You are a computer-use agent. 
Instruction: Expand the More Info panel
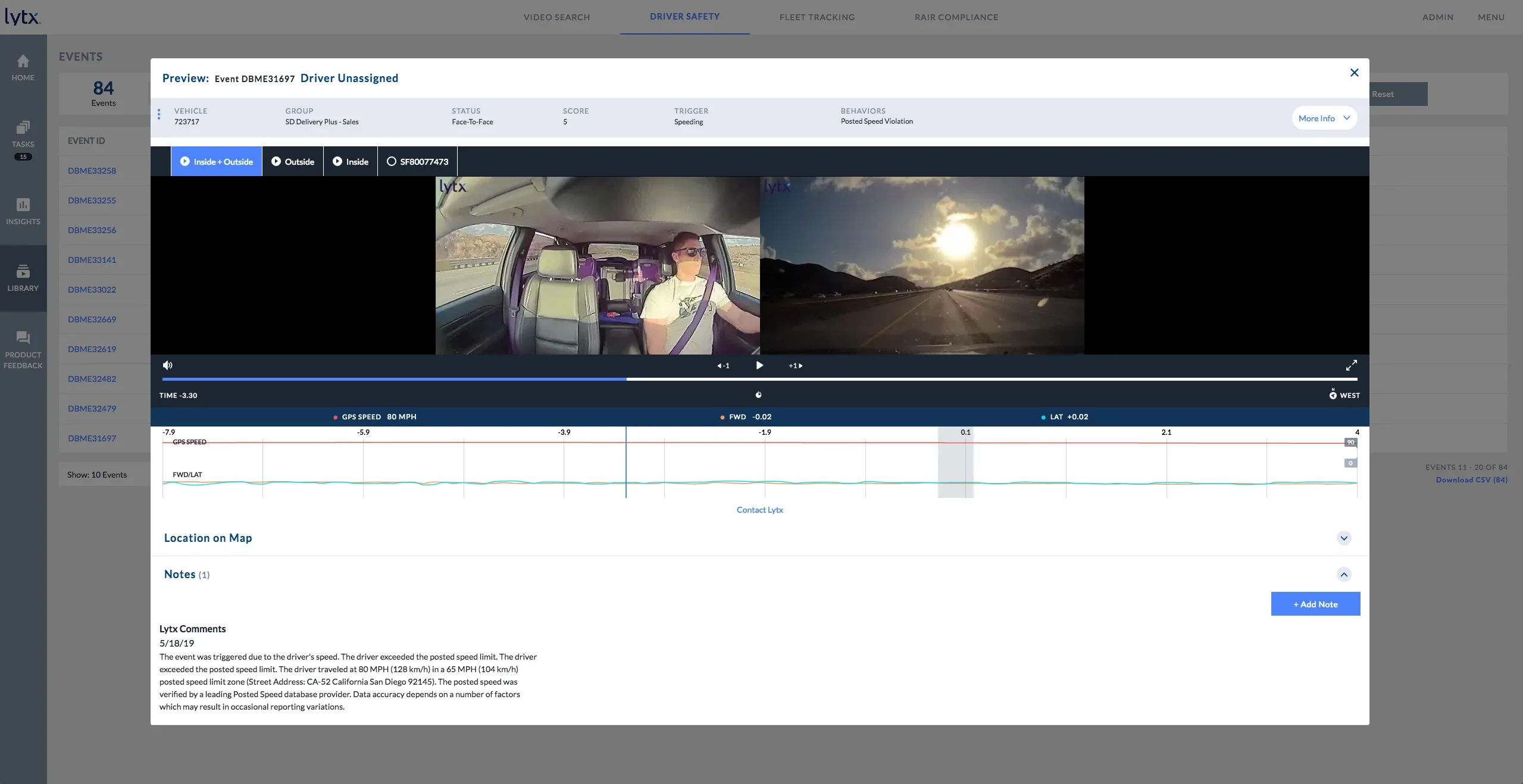coord(1322,118)
